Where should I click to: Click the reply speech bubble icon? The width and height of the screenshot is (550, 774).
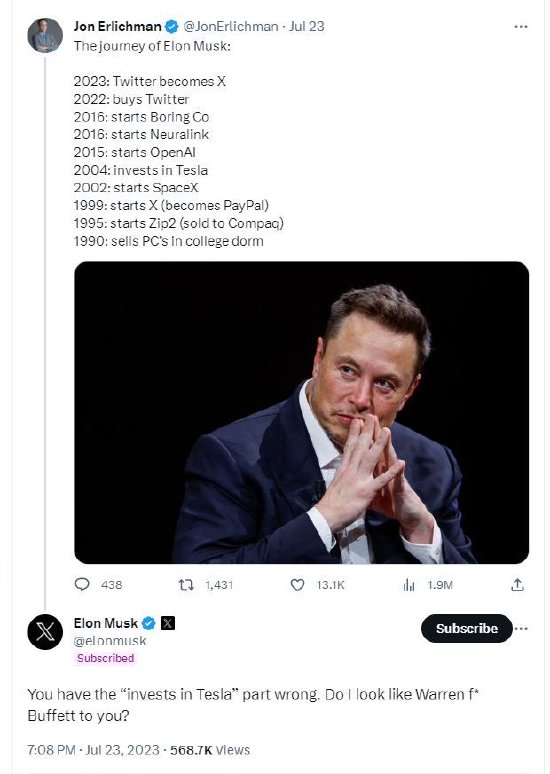pyautogui.click(x=82, y=584)
